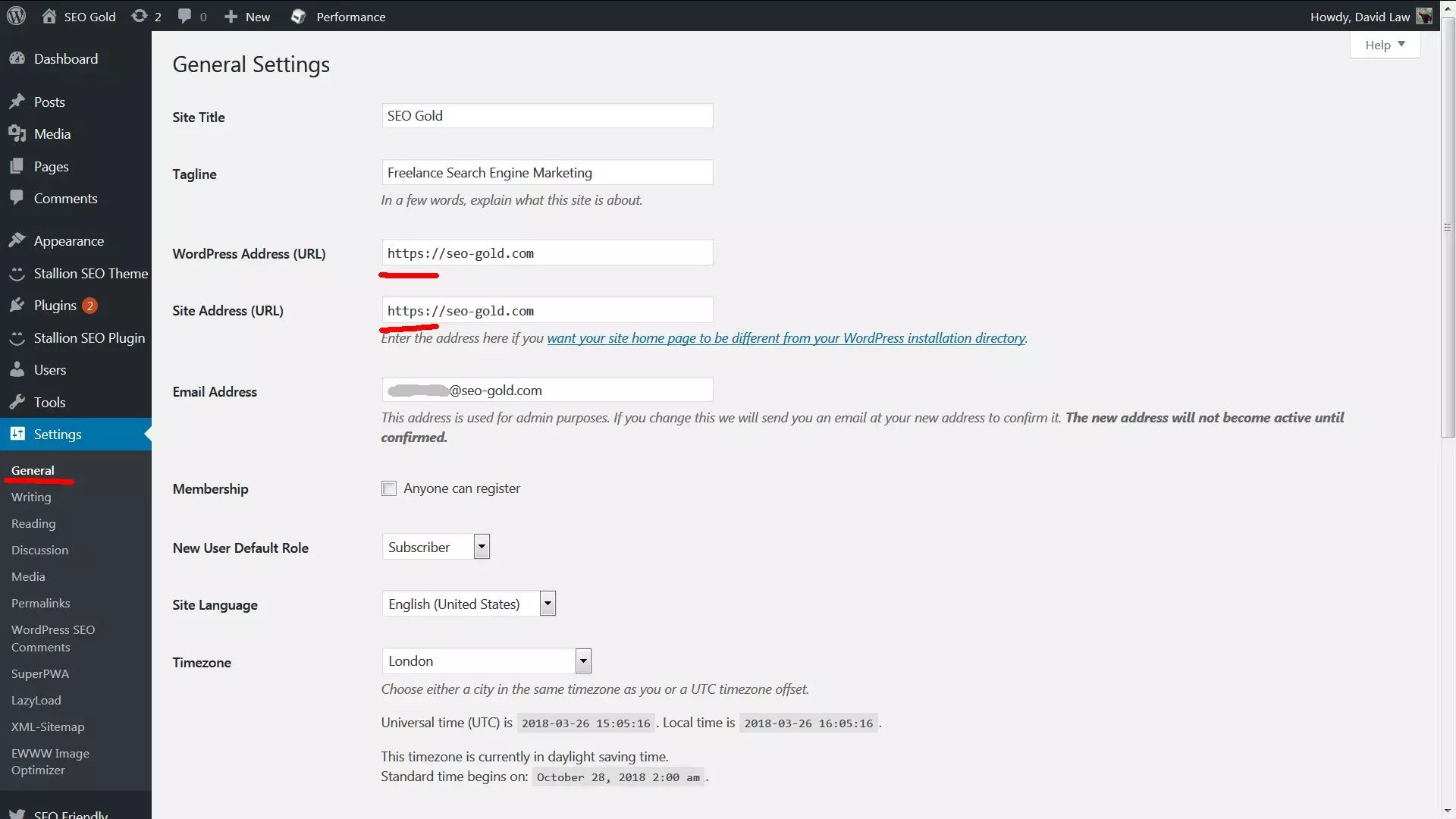
Task: Click the WordPress logo icon
Action: 16,16
